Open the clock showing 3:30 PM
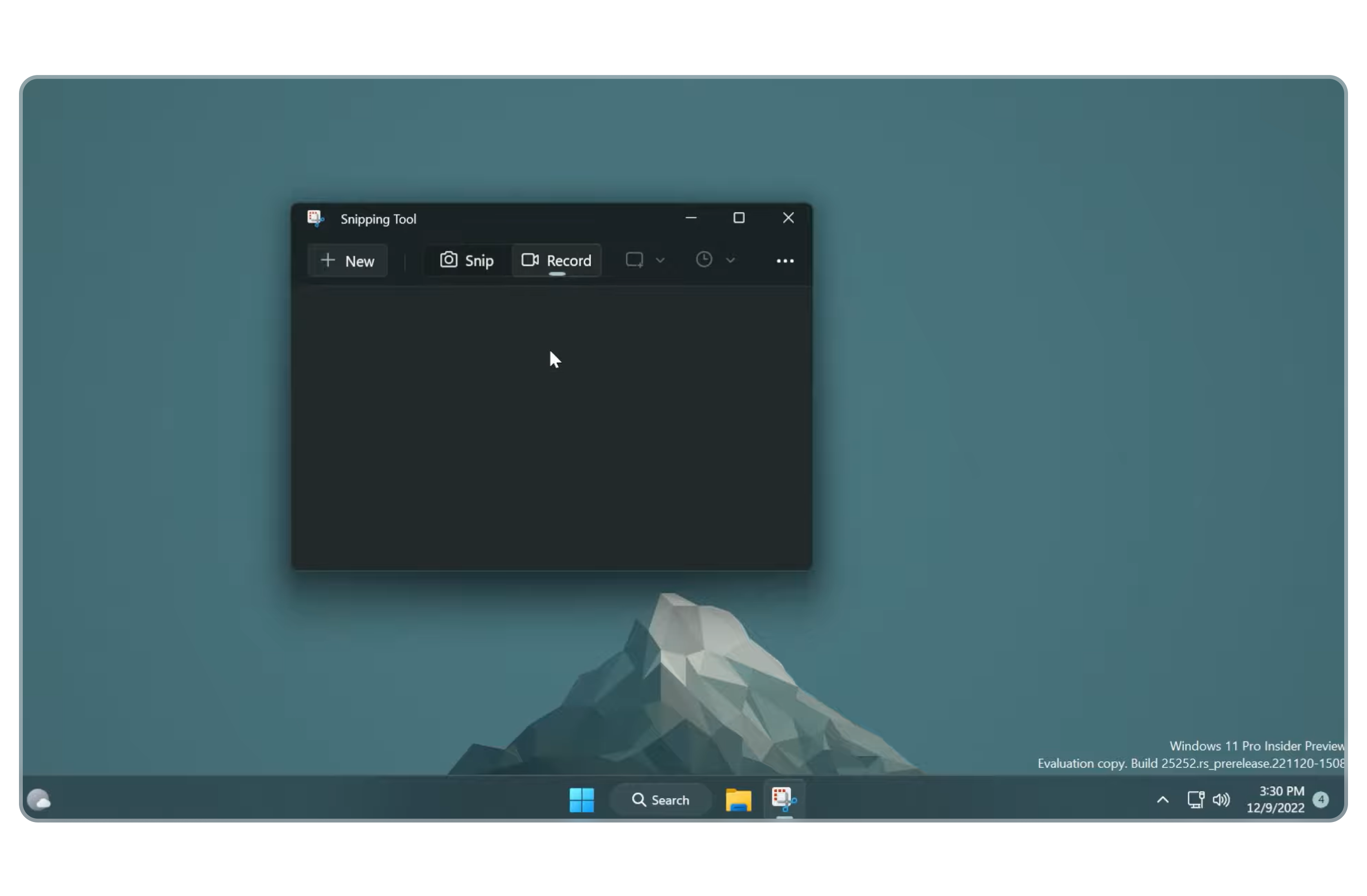The width and height of the screenshot is (1367, 896). click(x=1275, y=800)
